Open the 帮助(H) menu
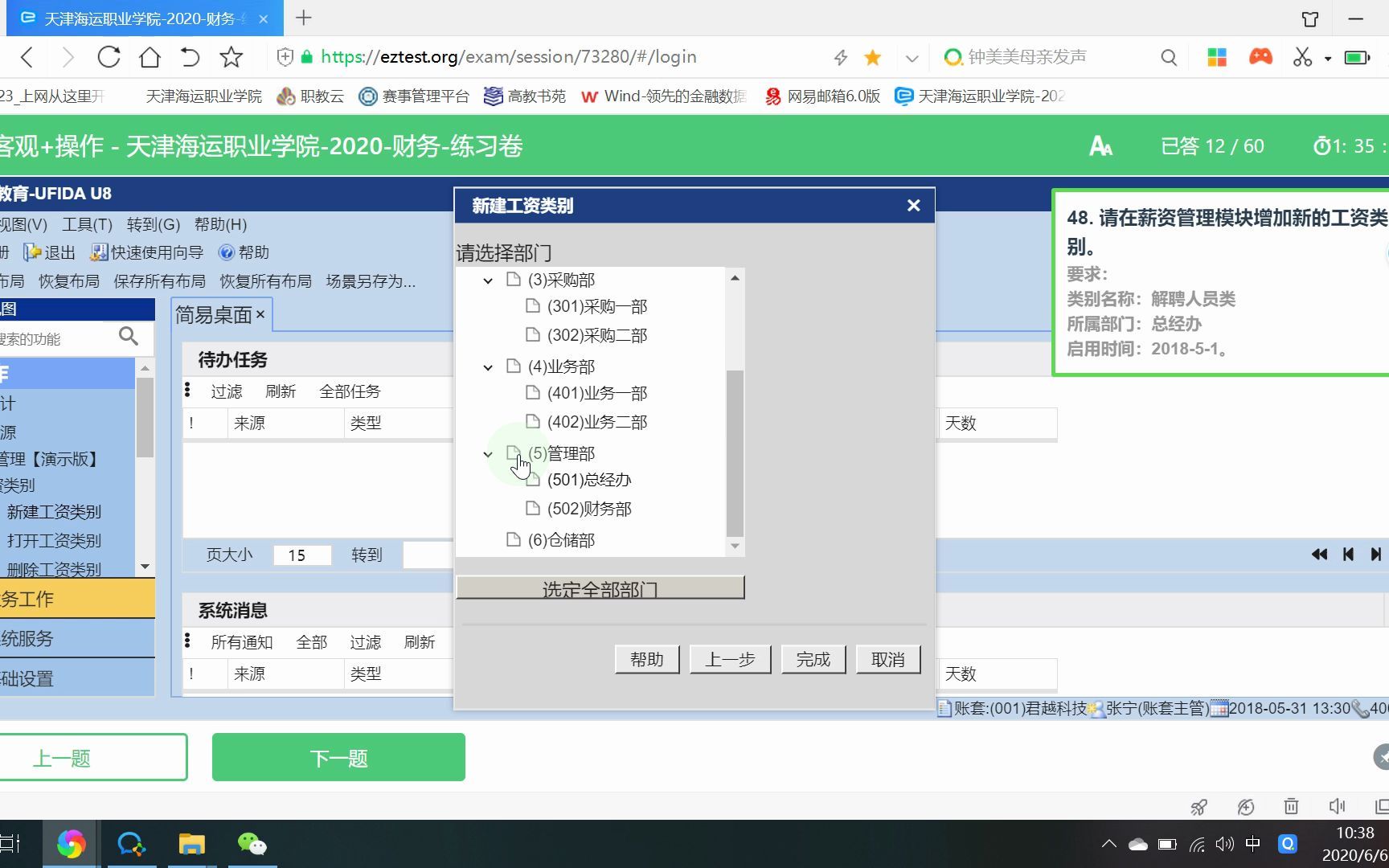This screenshot has width=1389, height=868. 220,225
